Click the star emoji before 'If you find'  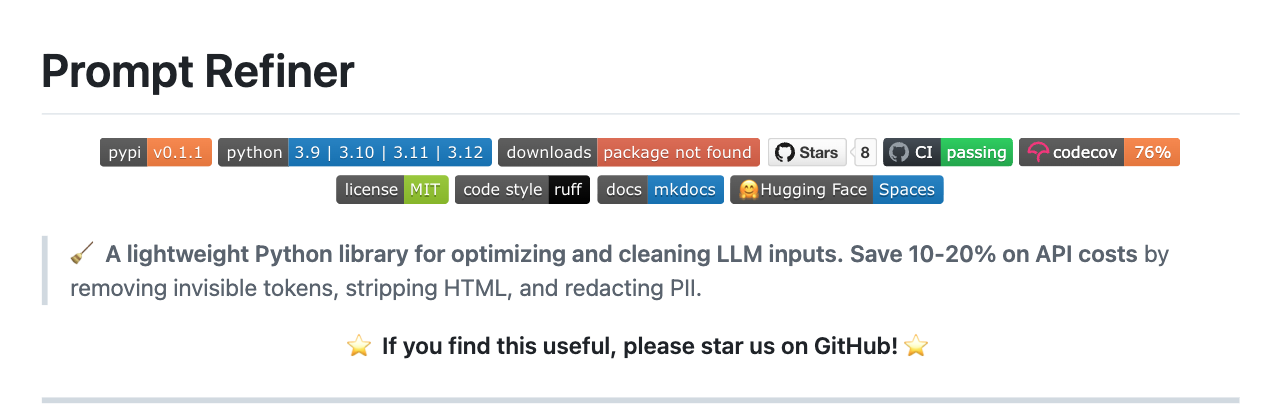[x=358, y=347]
